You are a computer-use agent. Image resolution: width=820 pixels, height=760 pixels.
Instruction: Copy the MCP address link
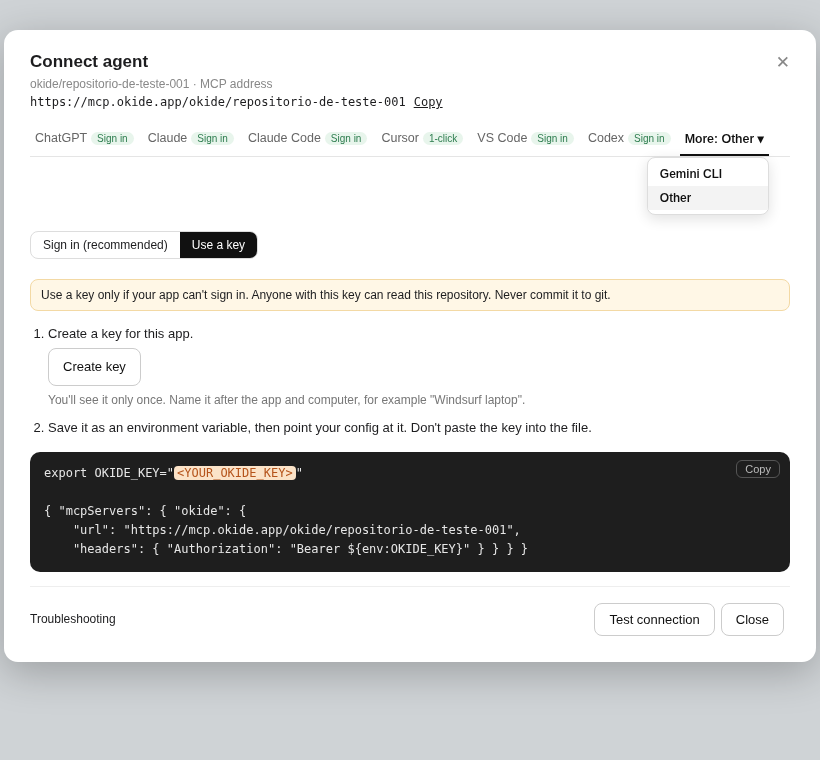(428, 102)
